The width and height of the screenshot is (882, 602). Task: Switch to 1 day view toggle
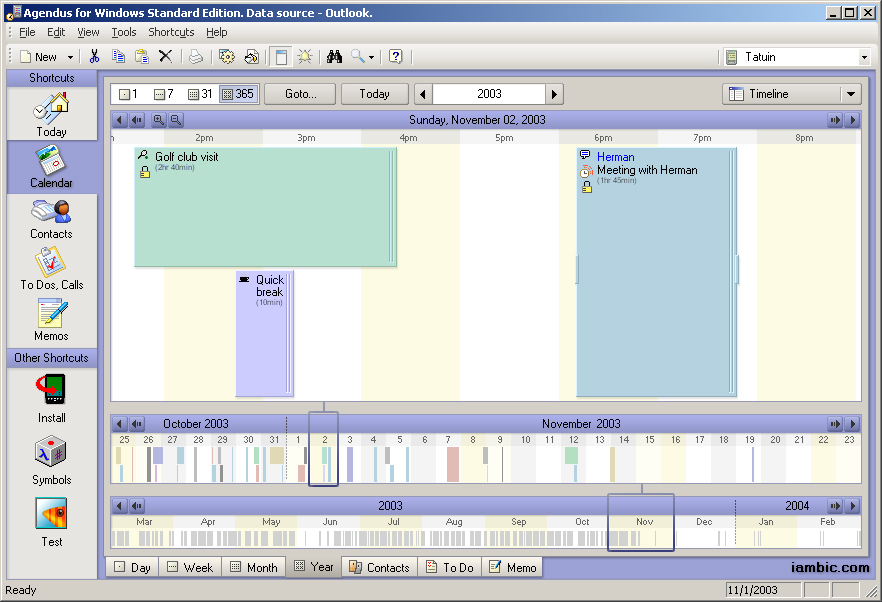coord(128,94)
